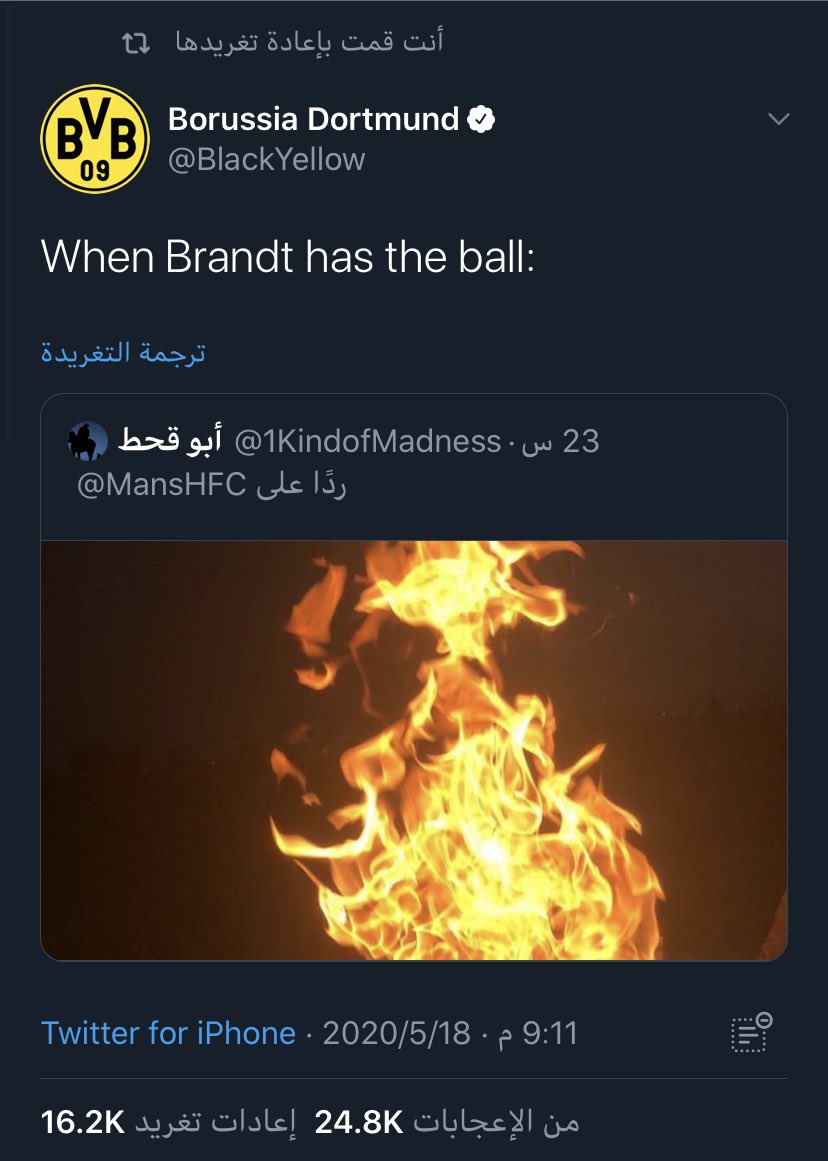
Task: Open the tweet activity icon beside the date
Action: point(751,1032)
